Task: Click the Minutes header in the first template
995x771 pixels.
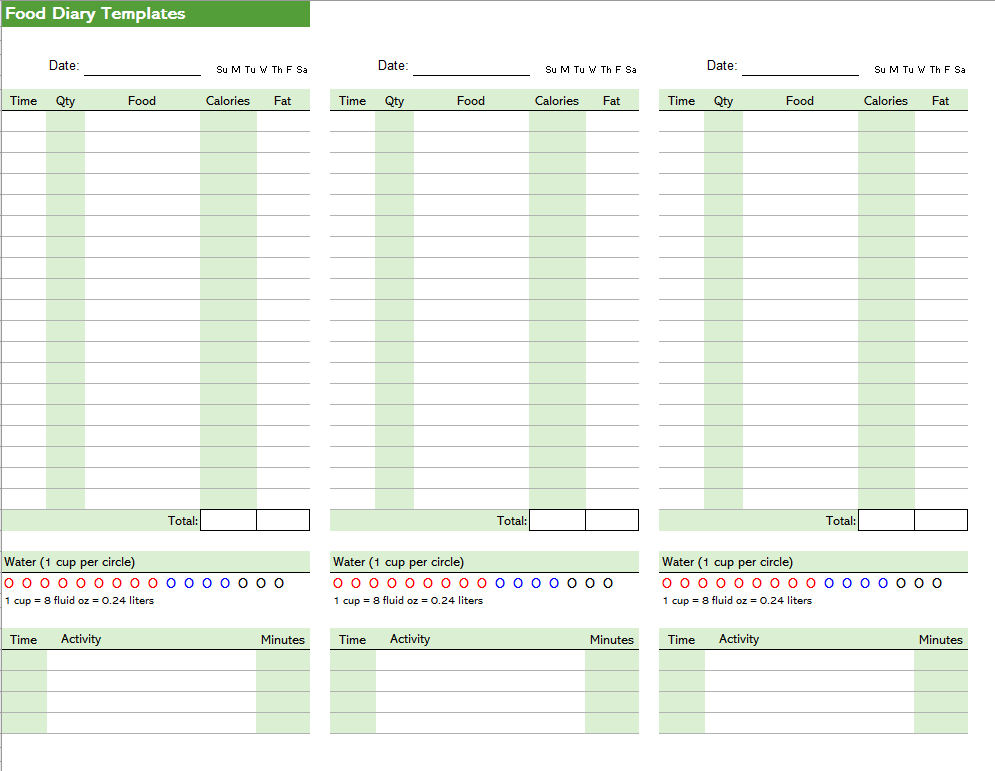Action: coord(282,640)
